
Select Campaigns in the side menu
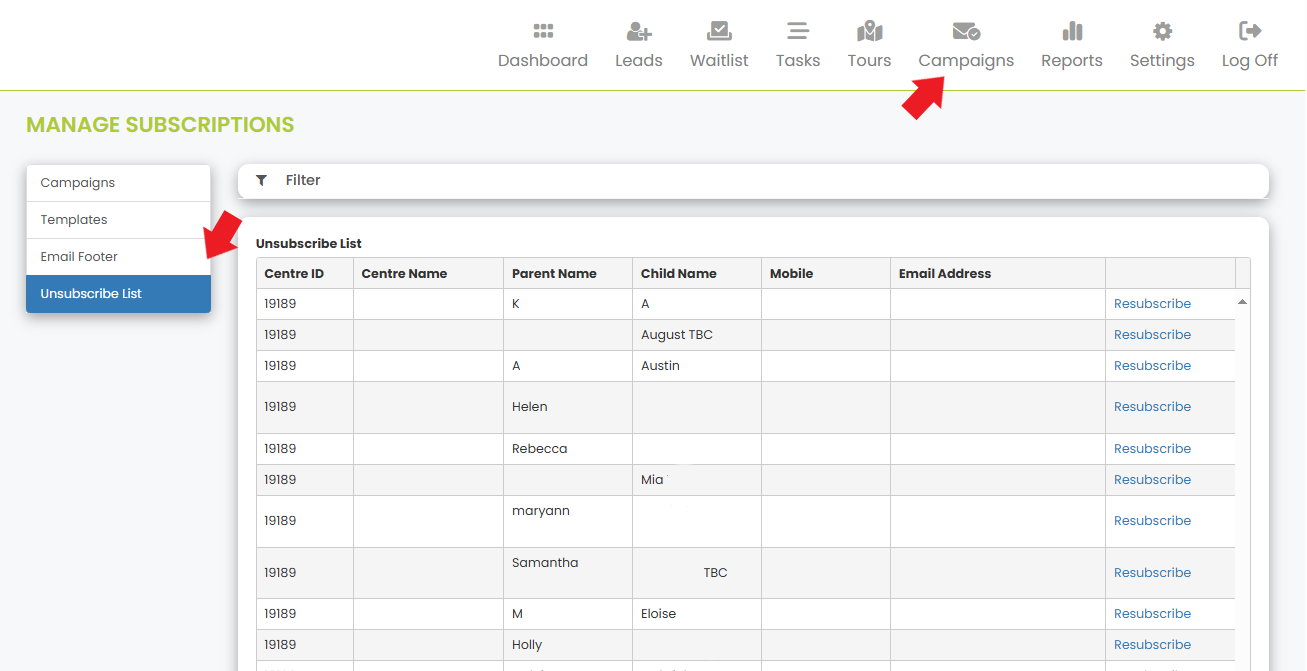78,183
